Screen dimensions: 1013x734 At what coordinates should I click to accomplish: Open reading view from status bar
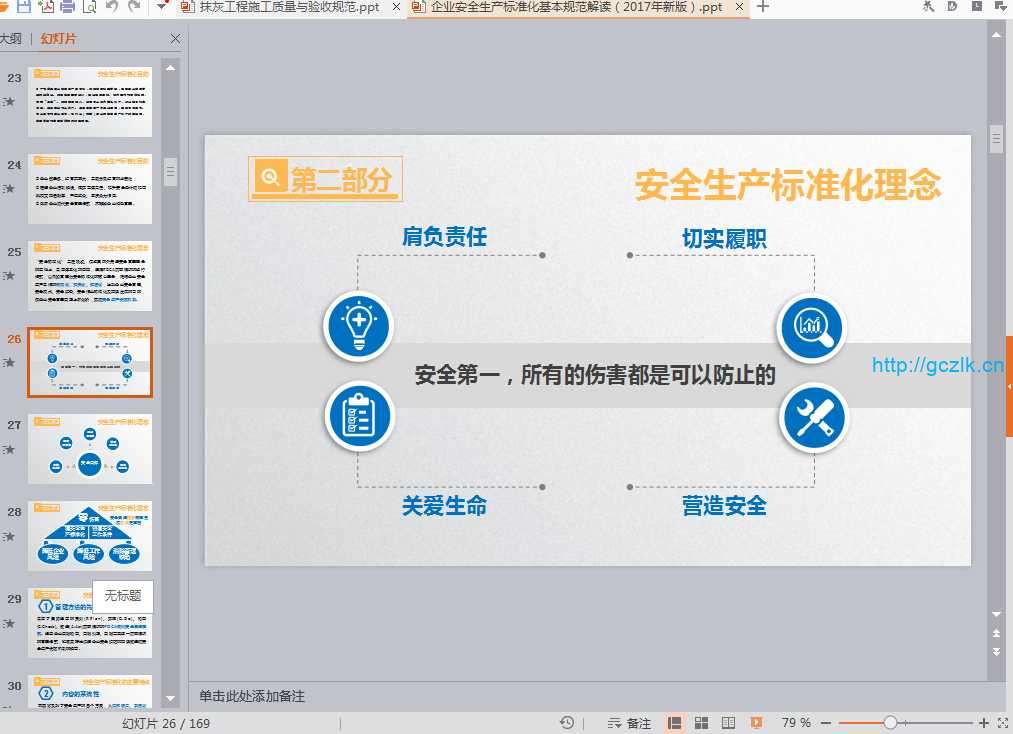[x=729, y=723]
